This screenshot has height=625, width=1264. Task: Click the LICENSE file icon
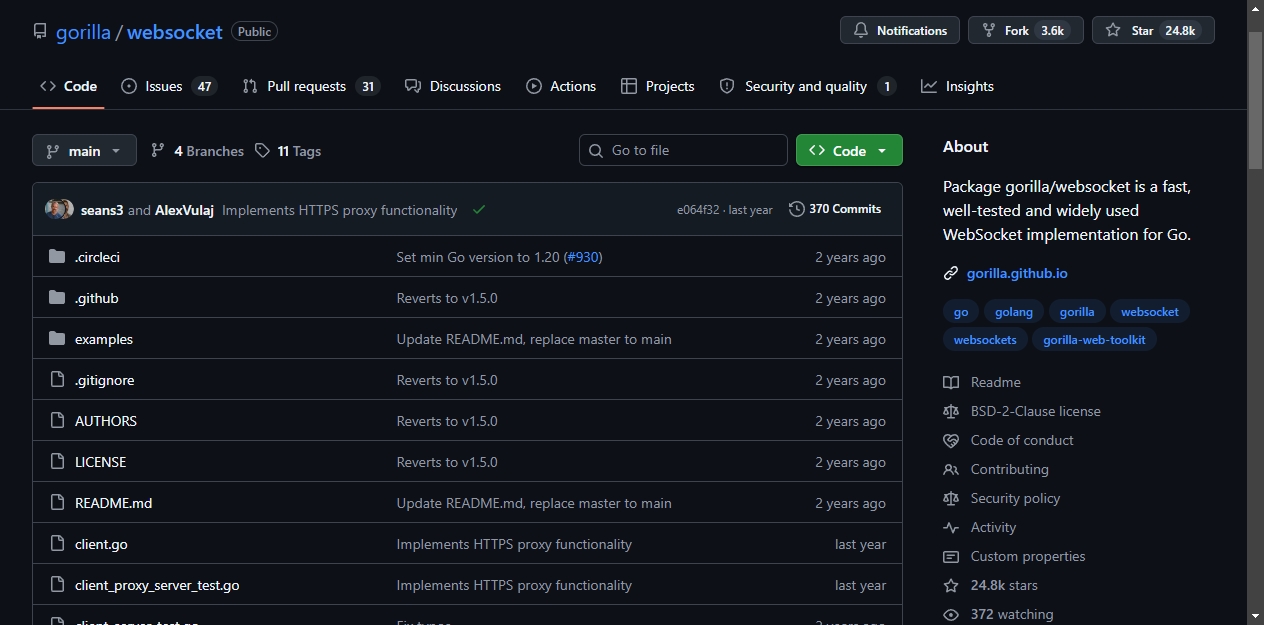pos(57,462)
